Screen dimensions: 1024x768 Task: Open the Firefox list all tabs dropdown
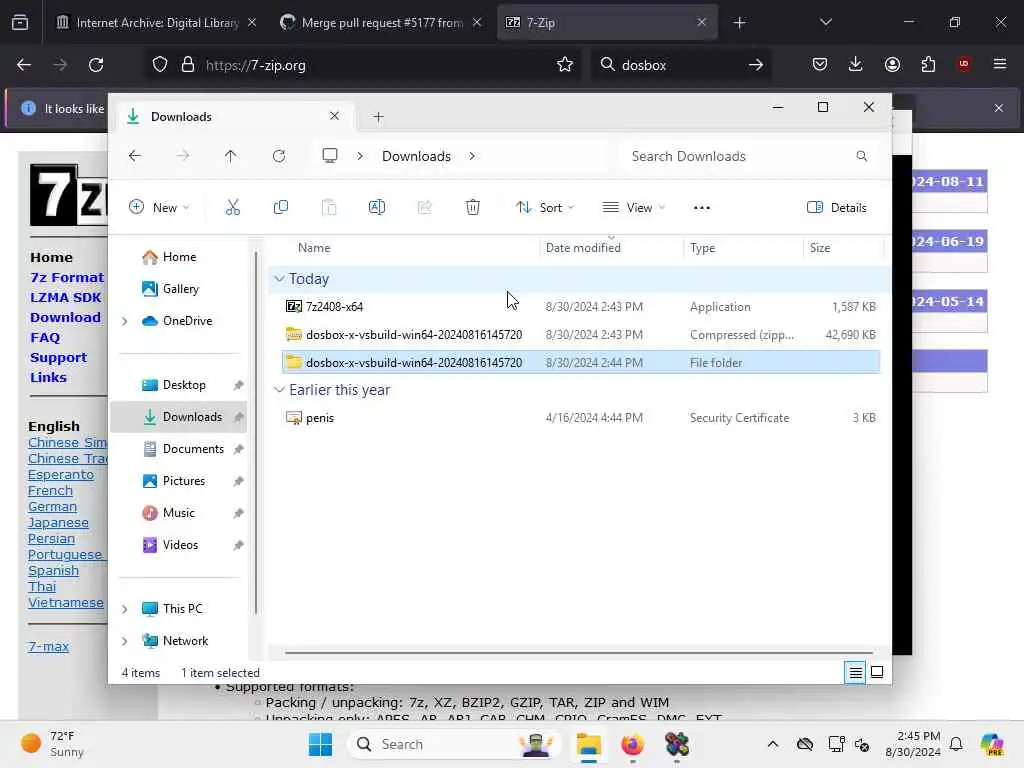[x=825, y=23]
